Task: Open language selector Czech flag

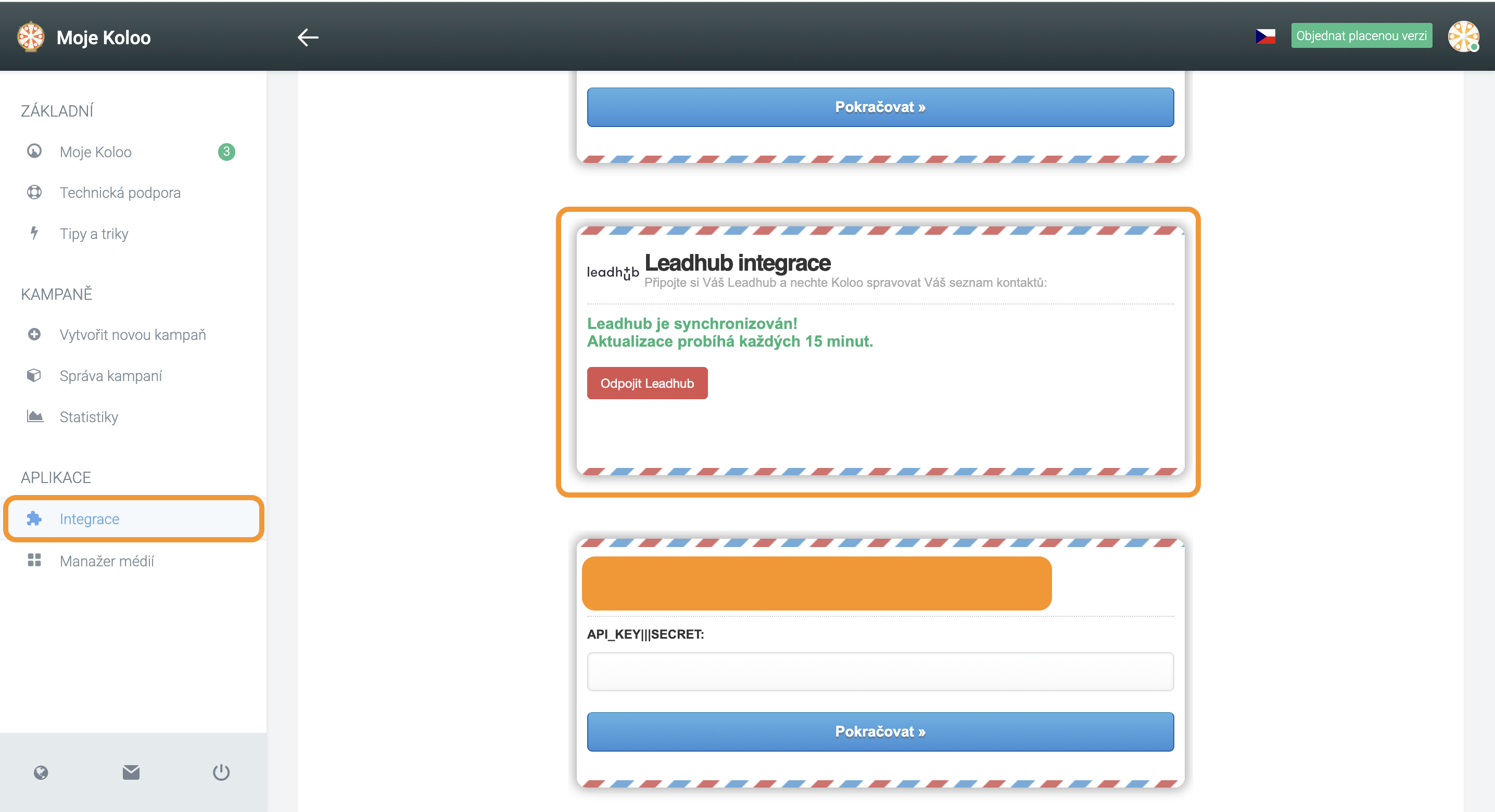Action: click(x=1265, y=36)
